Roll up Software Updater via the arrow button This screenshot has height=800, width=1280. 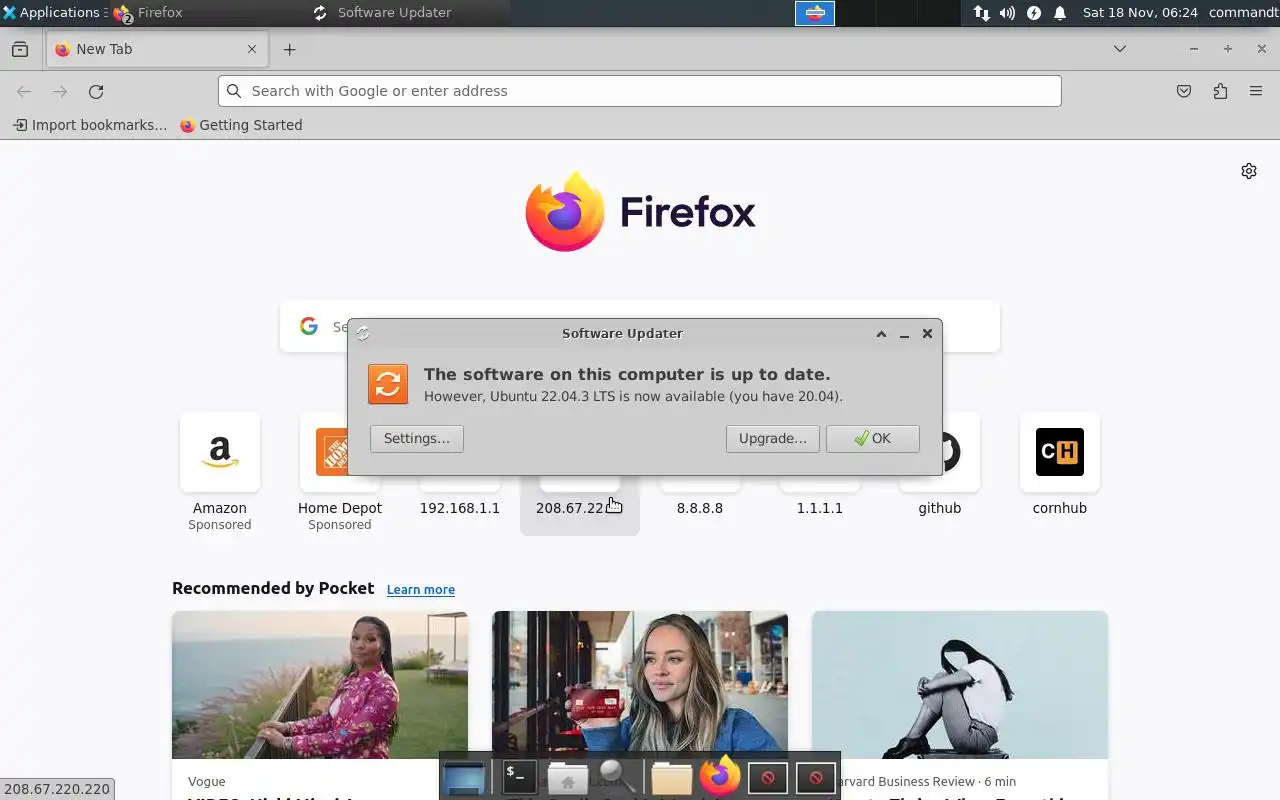point(881,334)
